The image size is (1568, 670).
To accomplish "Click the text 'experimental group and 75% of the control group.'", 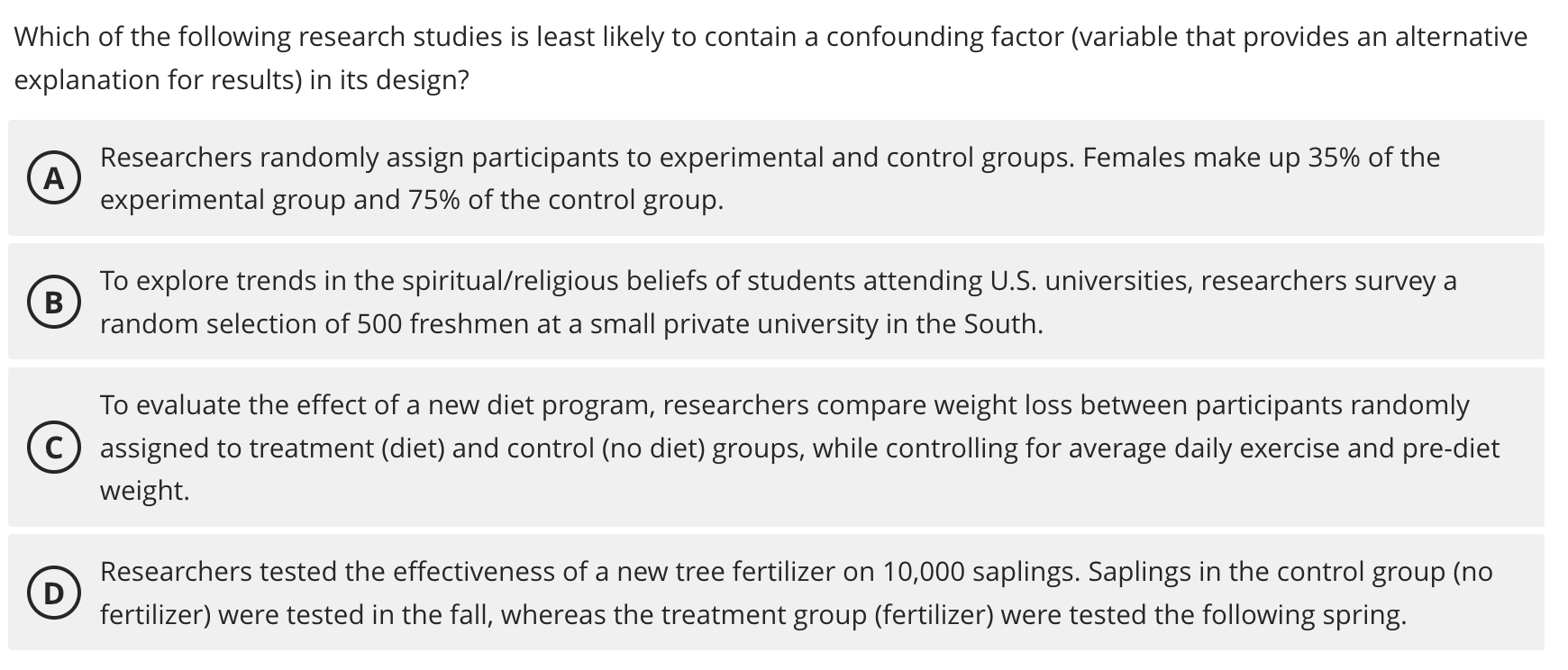I will (x=412, y=200).
